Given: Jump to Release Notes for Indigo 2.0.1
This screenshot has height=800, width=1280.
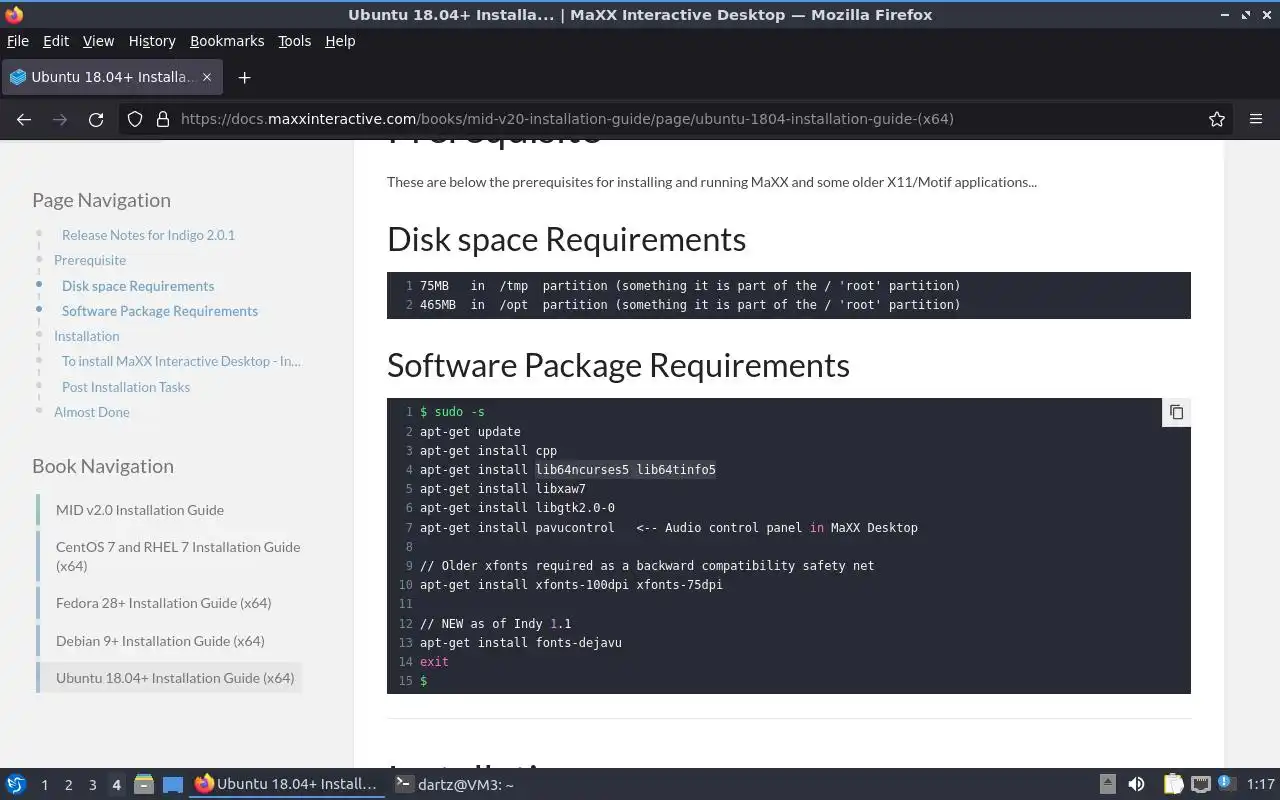Looking at the screenshot, I should coord(148,235).
